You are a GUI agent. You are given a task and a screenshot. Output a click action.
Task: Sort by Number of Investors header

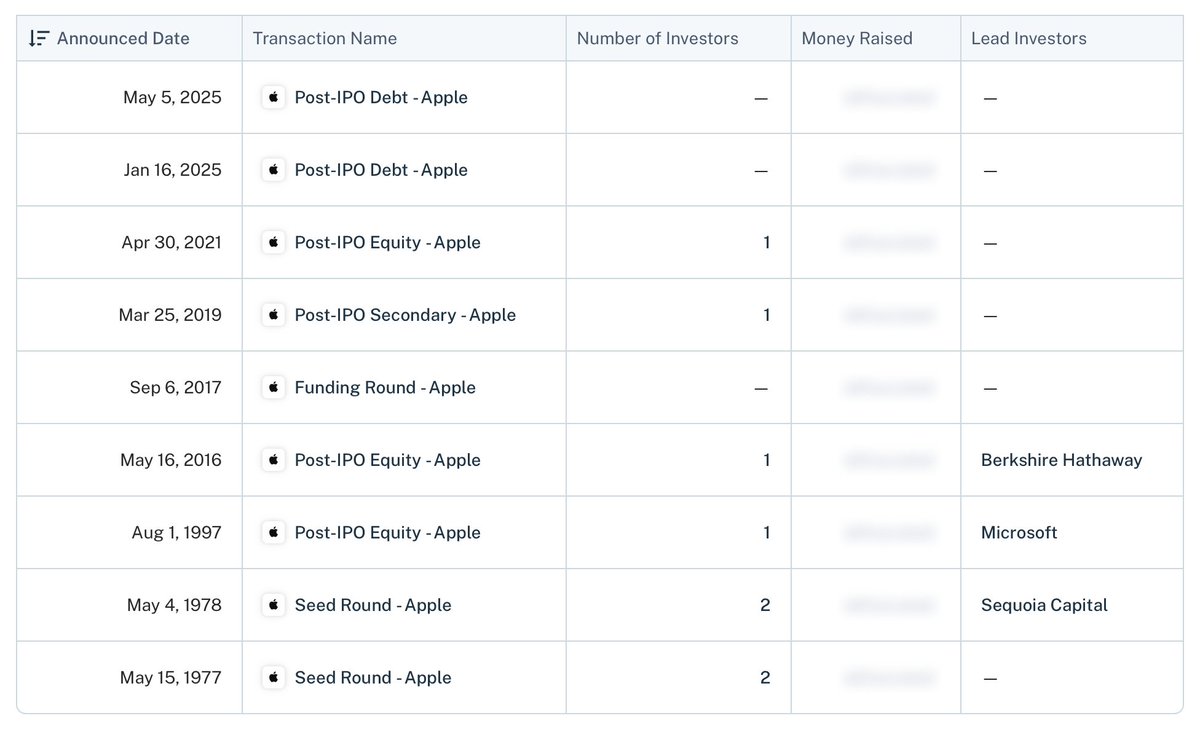(x=658, y=38)
